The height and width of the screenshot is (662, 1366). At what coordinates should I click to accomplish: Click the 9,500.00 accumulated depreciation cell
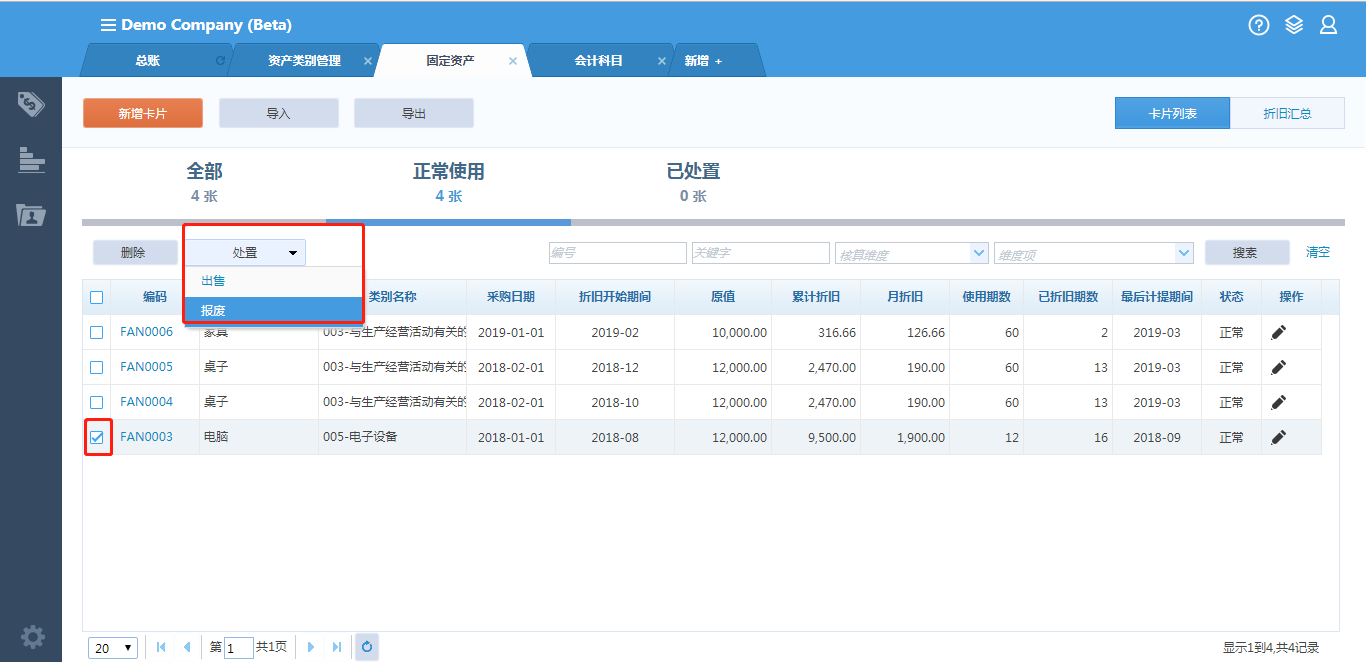[x=815, y=437]
